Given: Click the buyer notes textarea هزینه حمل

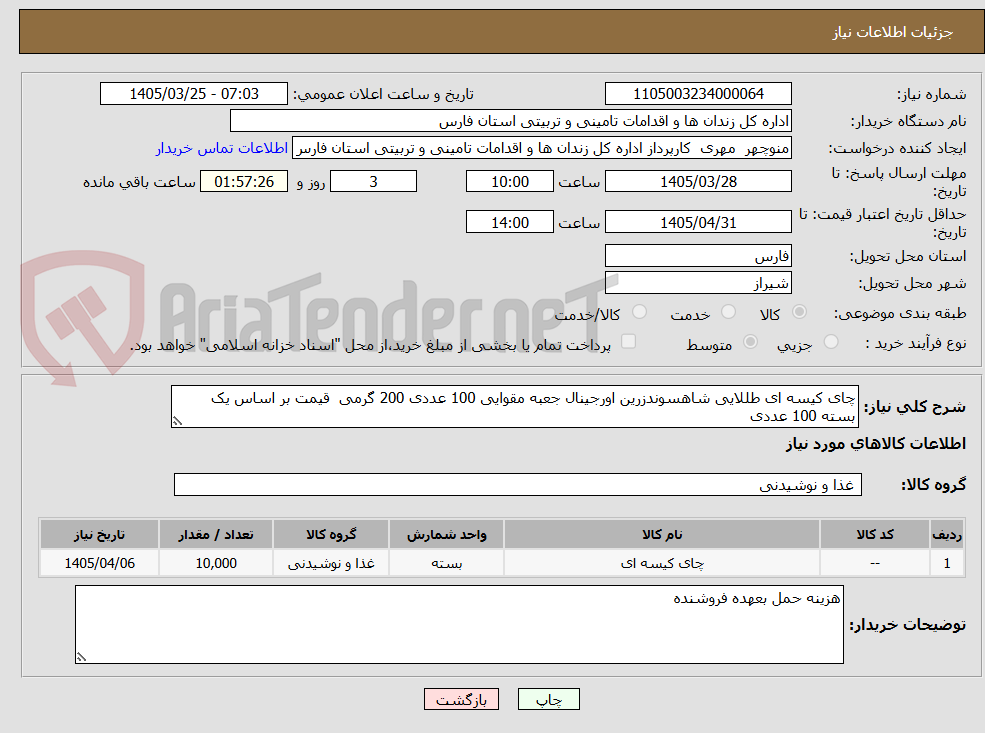Looking at the screenshot, I should tap(459, 624).
